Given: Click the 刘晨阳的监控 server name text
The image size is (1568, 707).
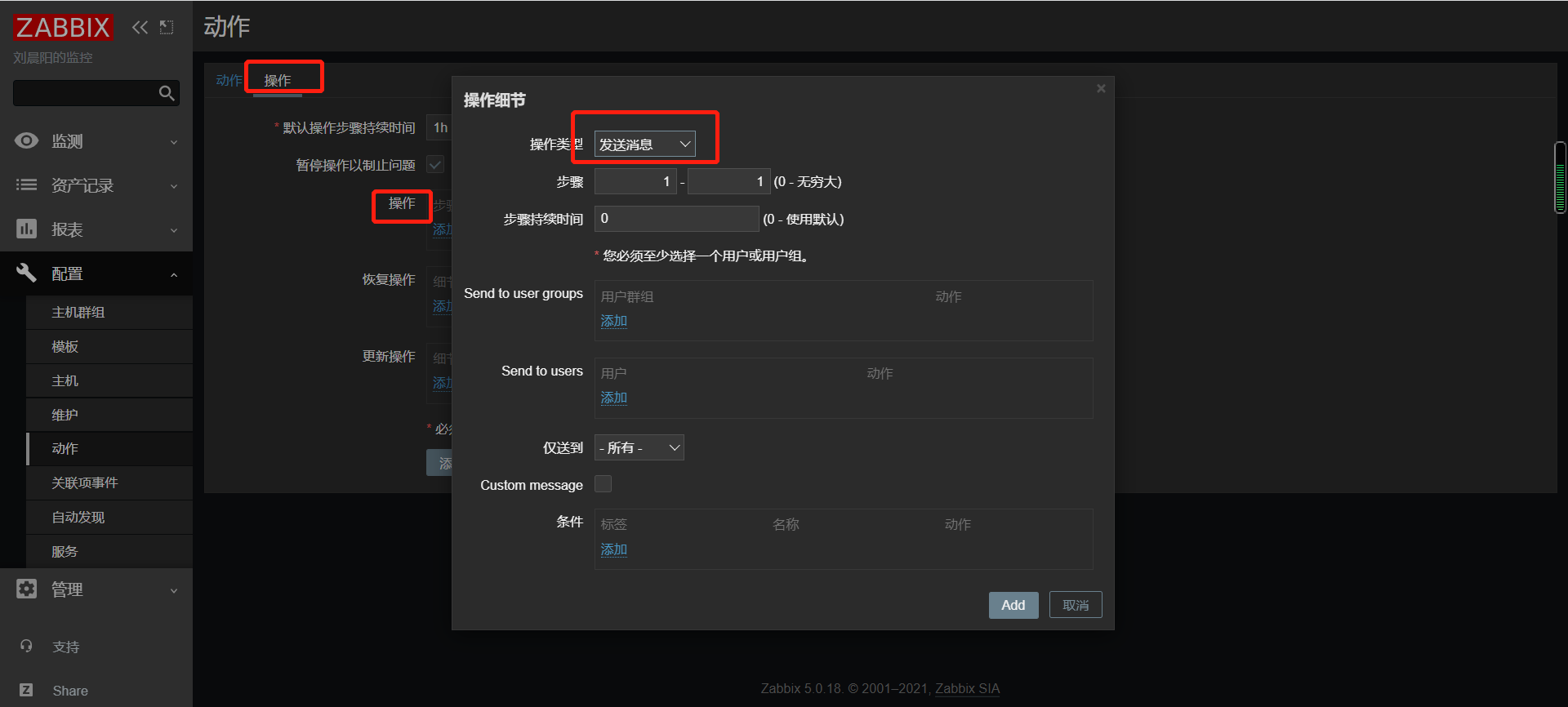Looking at the screenshot, I should 53,58.
